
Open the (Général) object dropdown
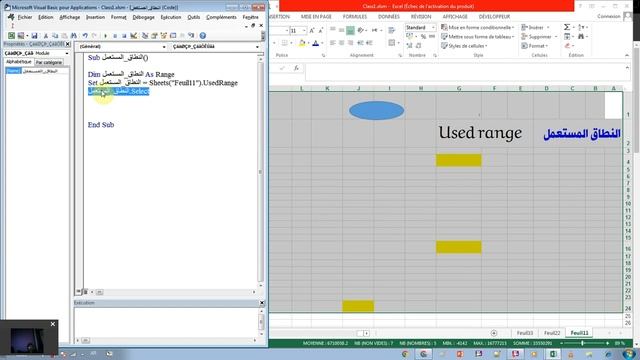[163, 47]
